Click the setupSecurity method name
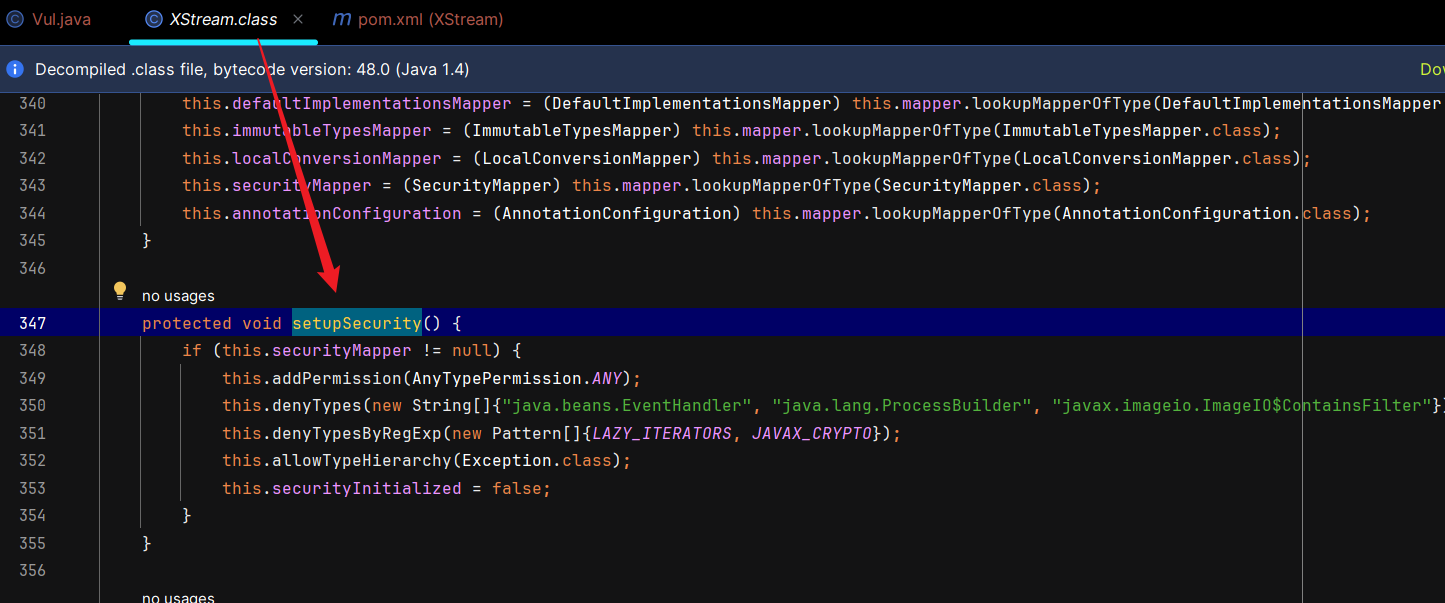 click(x=357, y=323)
